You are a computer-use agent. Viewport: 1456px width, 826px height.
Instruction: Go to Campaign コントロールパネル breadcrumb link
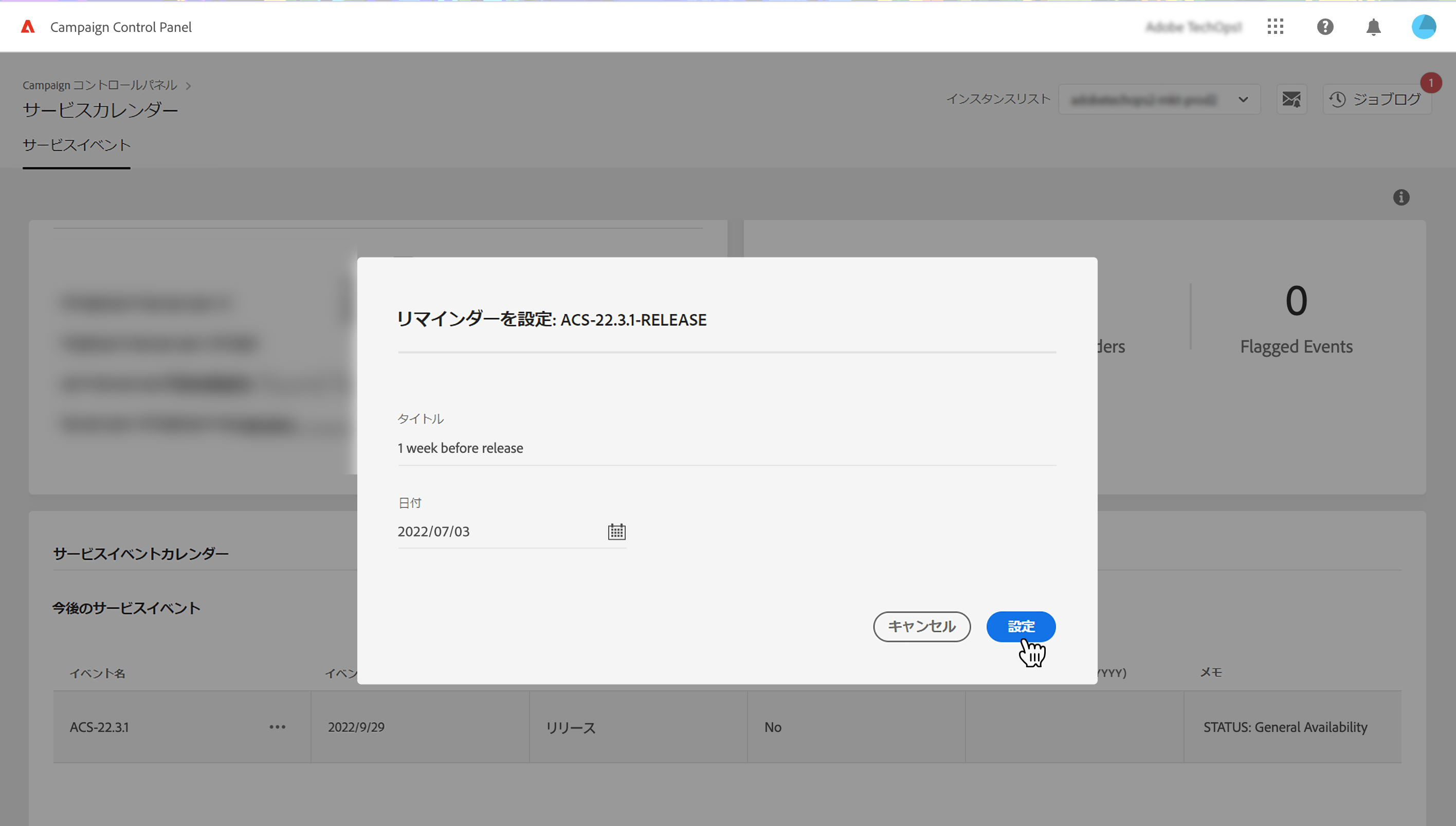(x=100, y=85)
